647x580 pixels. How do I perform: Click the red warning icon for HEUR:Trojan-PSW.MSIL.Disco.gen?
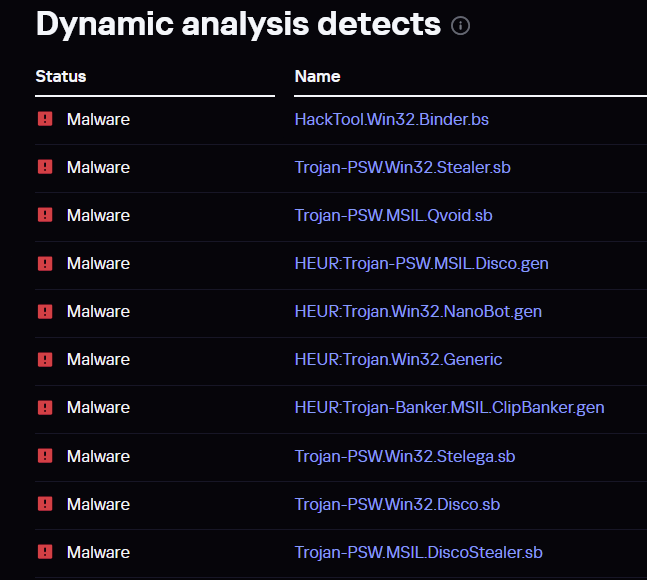point(45,263)
